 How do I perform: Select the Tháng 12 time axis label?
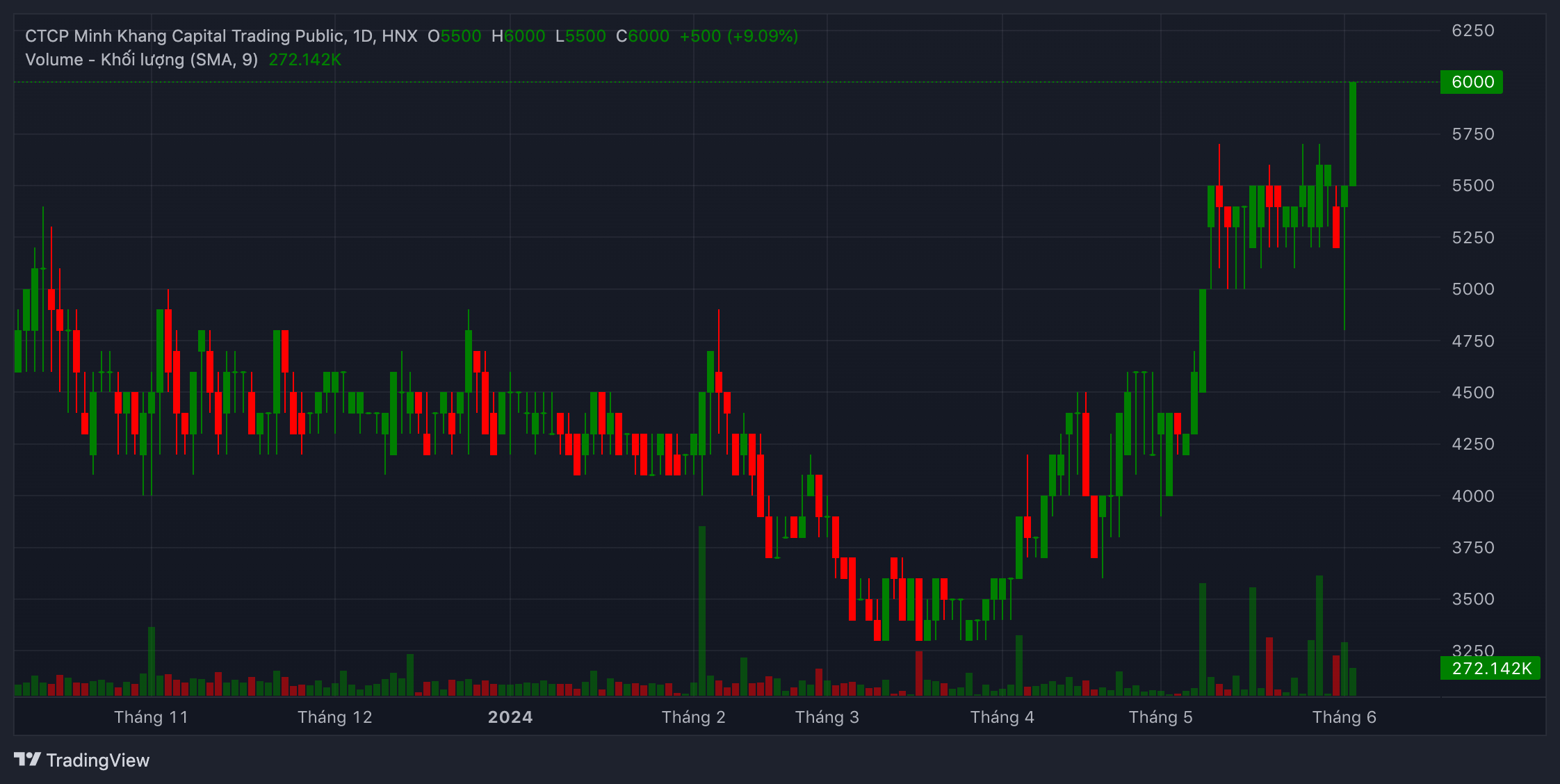coord(335,717)
